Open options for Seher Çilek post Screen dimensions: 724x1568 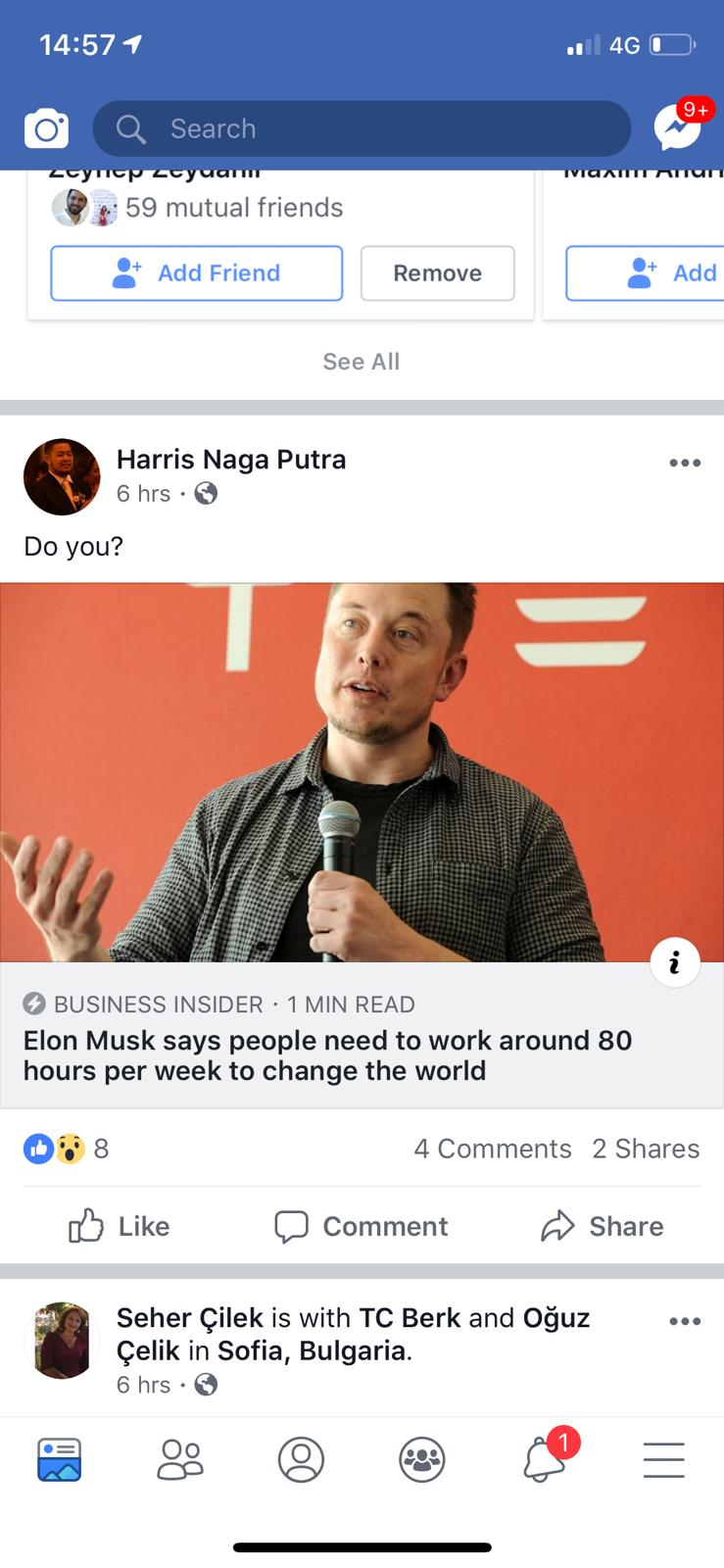coord(685,1321)
